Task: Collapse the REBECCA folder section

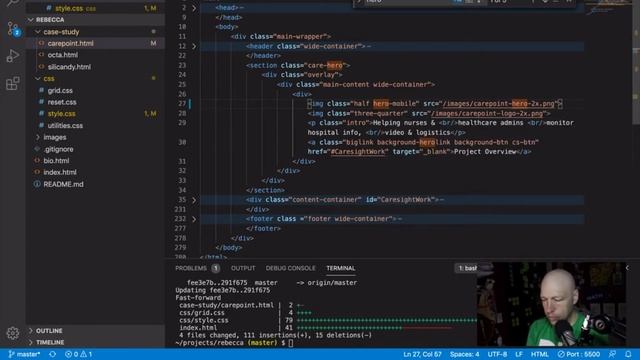Action: point(96,20)
